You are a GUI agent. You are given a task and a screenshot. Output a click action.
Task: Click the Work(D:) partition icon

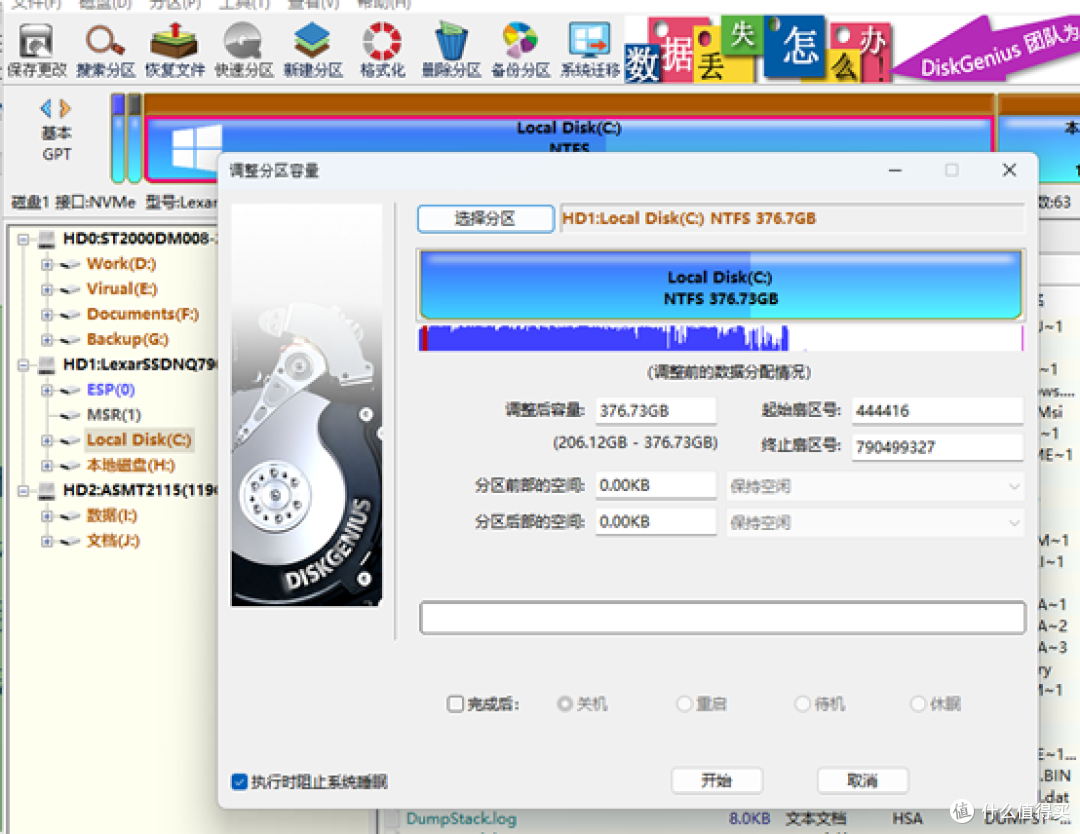tap(70, 264)
